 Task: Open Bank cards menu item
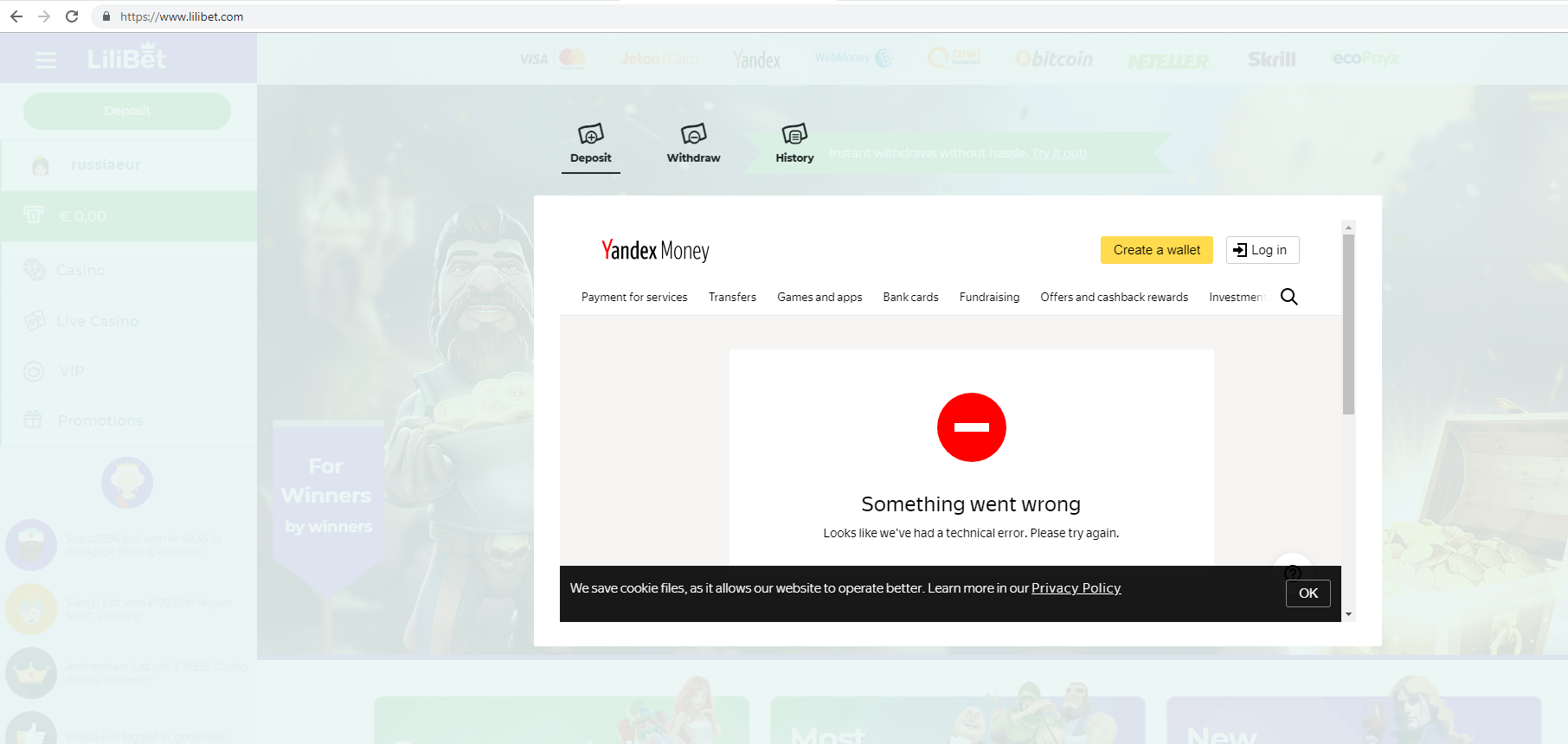(910, 297)
